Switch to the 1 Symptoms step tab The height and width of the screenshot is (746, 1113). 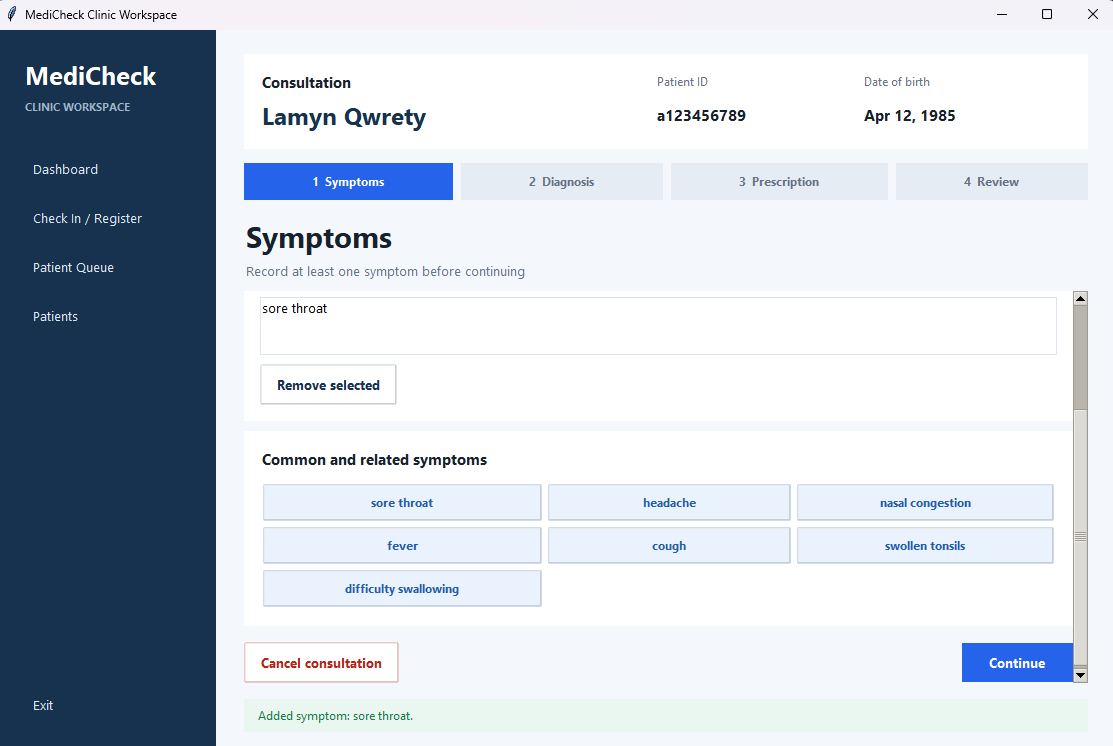click(349, 182)
